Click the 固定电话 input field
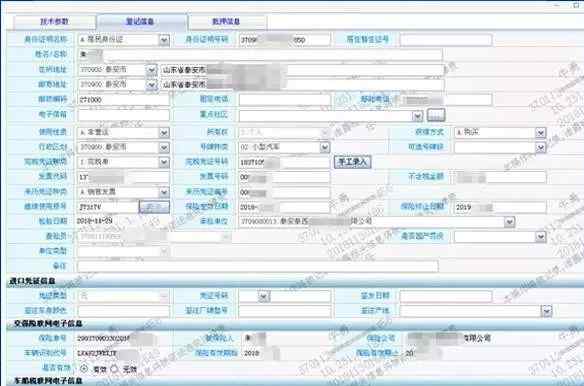Viewport: 584px width, 386px height. coord(284,100)
